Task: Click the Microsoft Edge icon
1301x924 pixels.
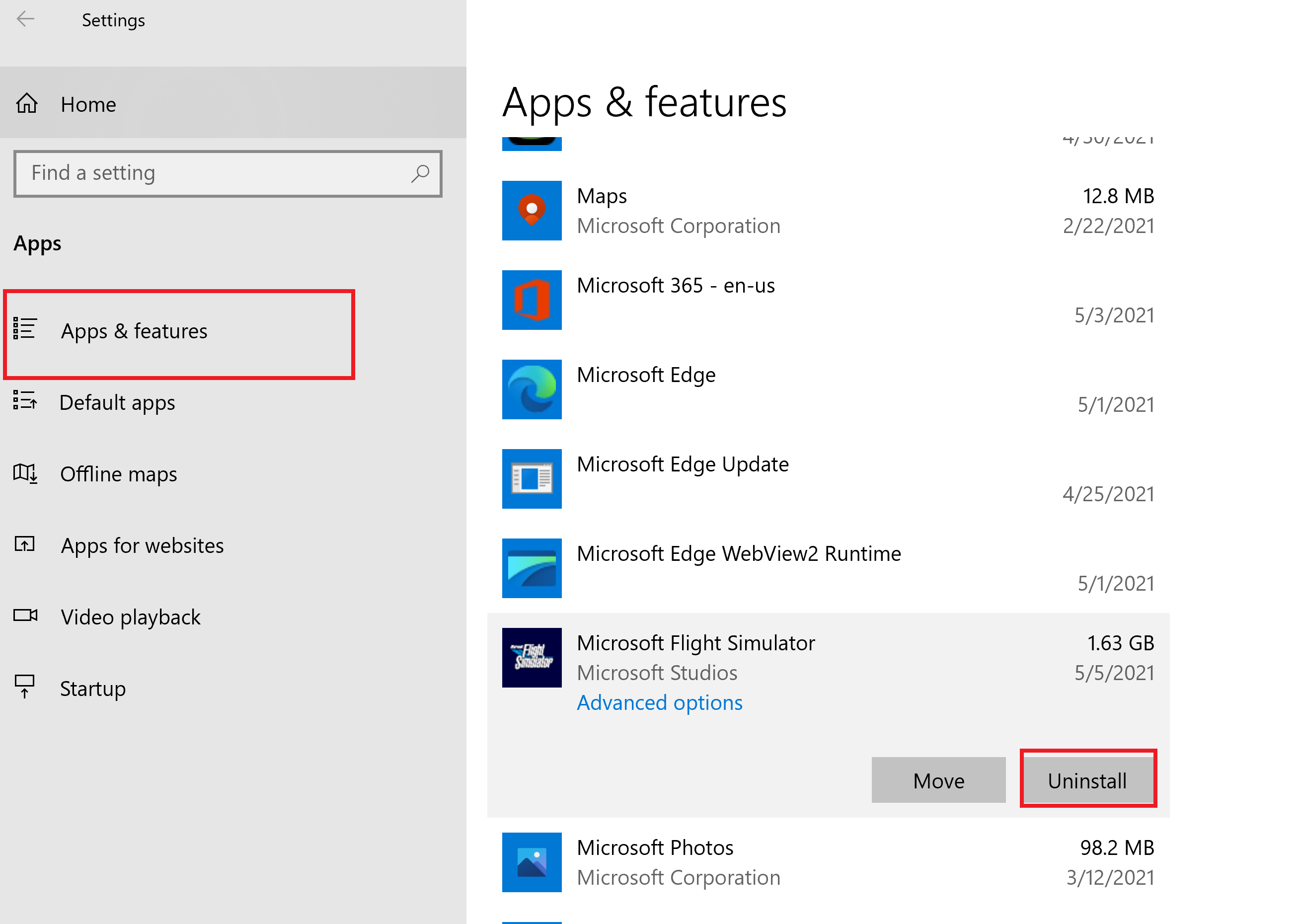Action: tap(532, 389)
